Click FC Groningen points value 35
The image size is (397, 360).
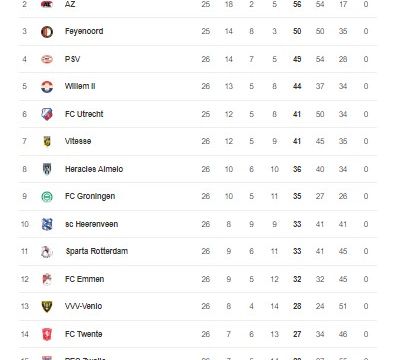tap(297, 196)
